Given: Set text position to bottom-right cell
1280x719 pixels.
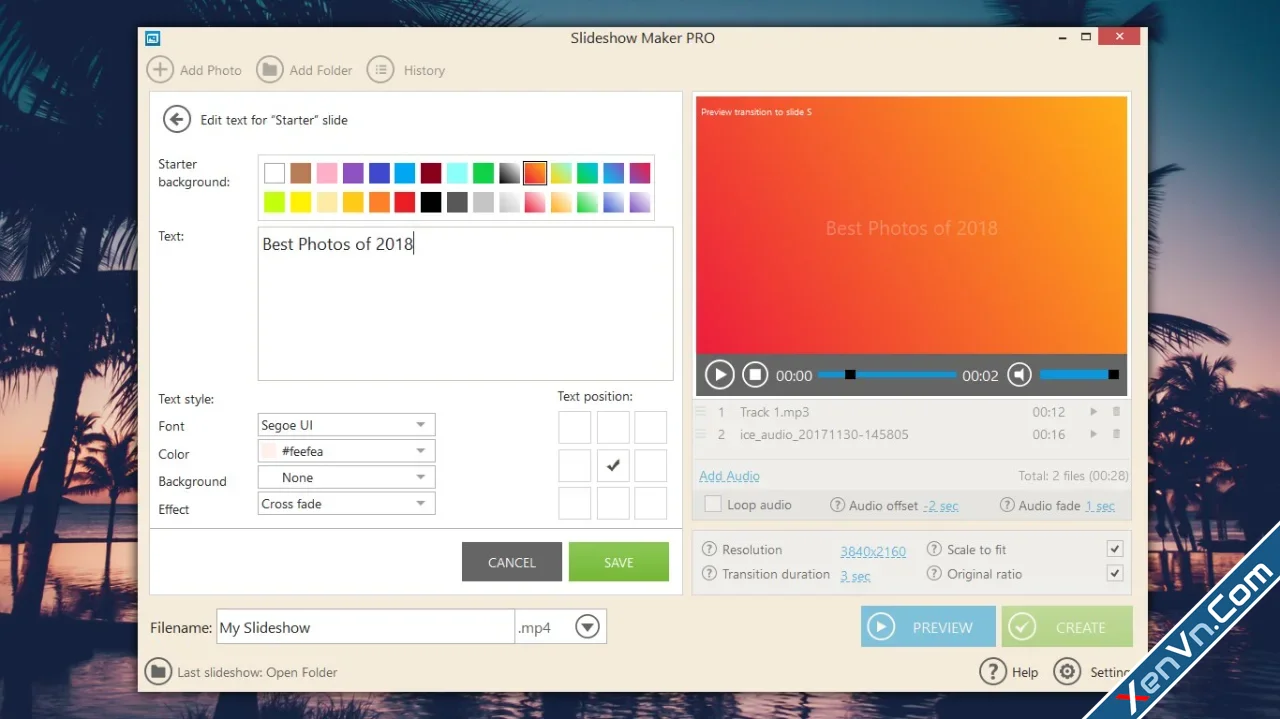Looking at the screenshot, I should tap(651, 503).
